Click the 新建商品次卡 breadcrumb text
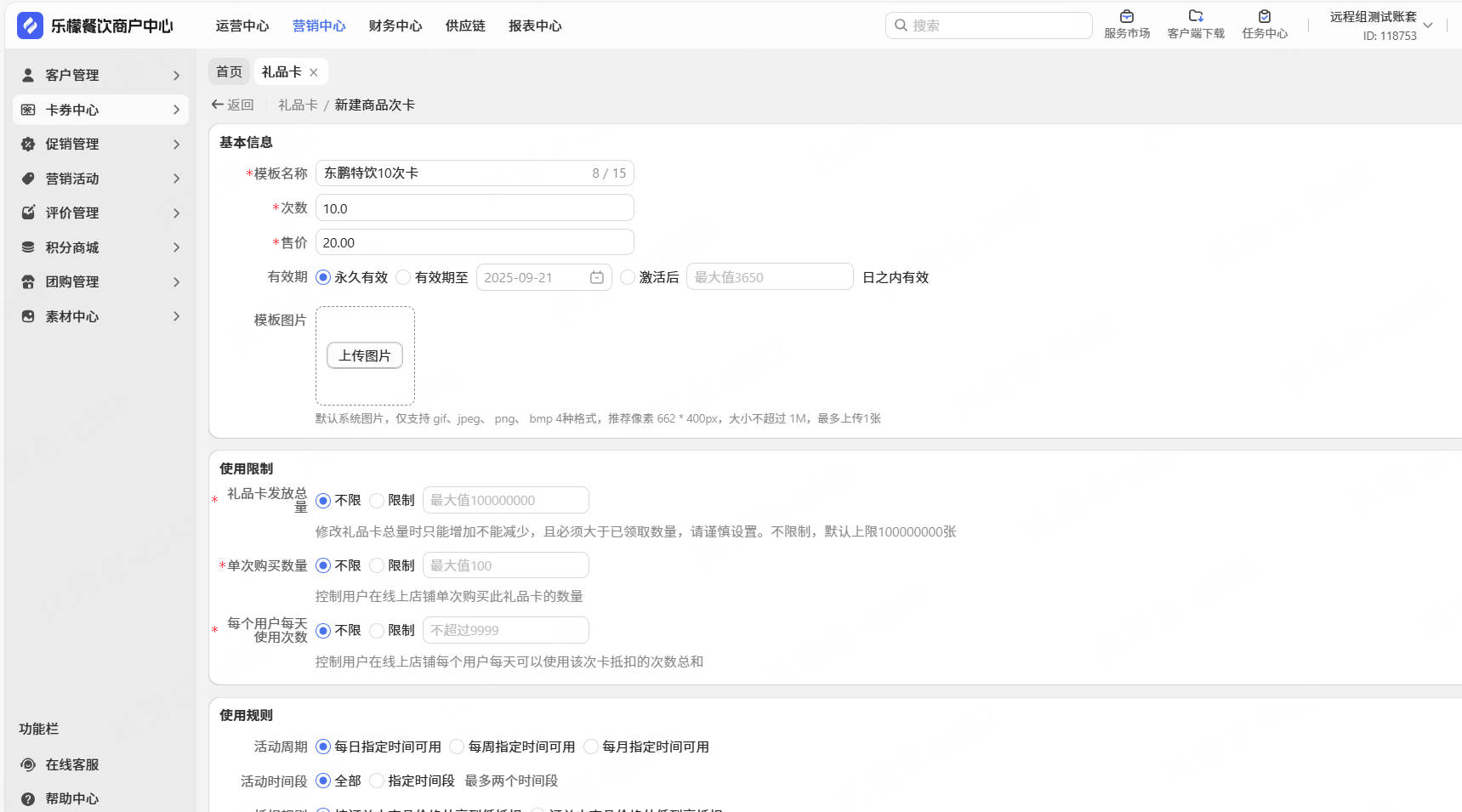The image size is (1462, 812). pyautogui.click(x=375, y=105)
